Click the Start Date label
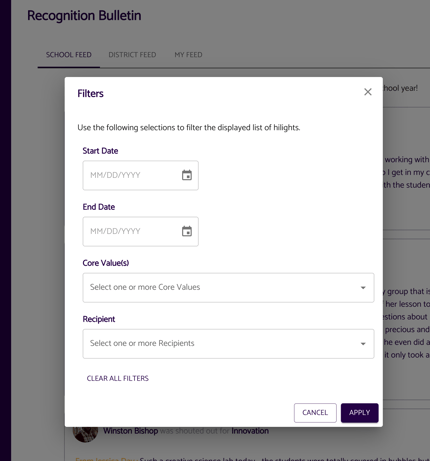This screenshot has width=430, height=461. coord(100,151)
